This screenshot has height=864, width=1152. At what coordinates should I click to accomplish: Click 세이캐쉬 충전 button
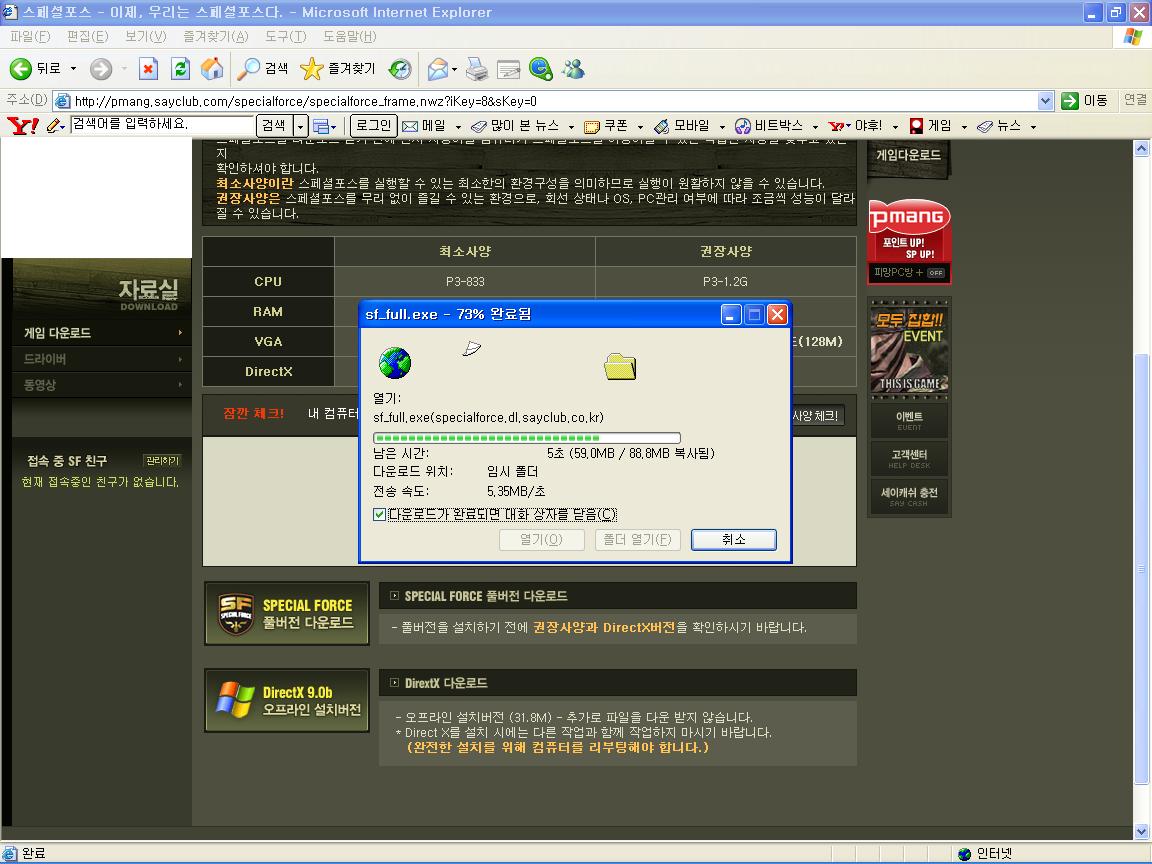tap(909, 497)
